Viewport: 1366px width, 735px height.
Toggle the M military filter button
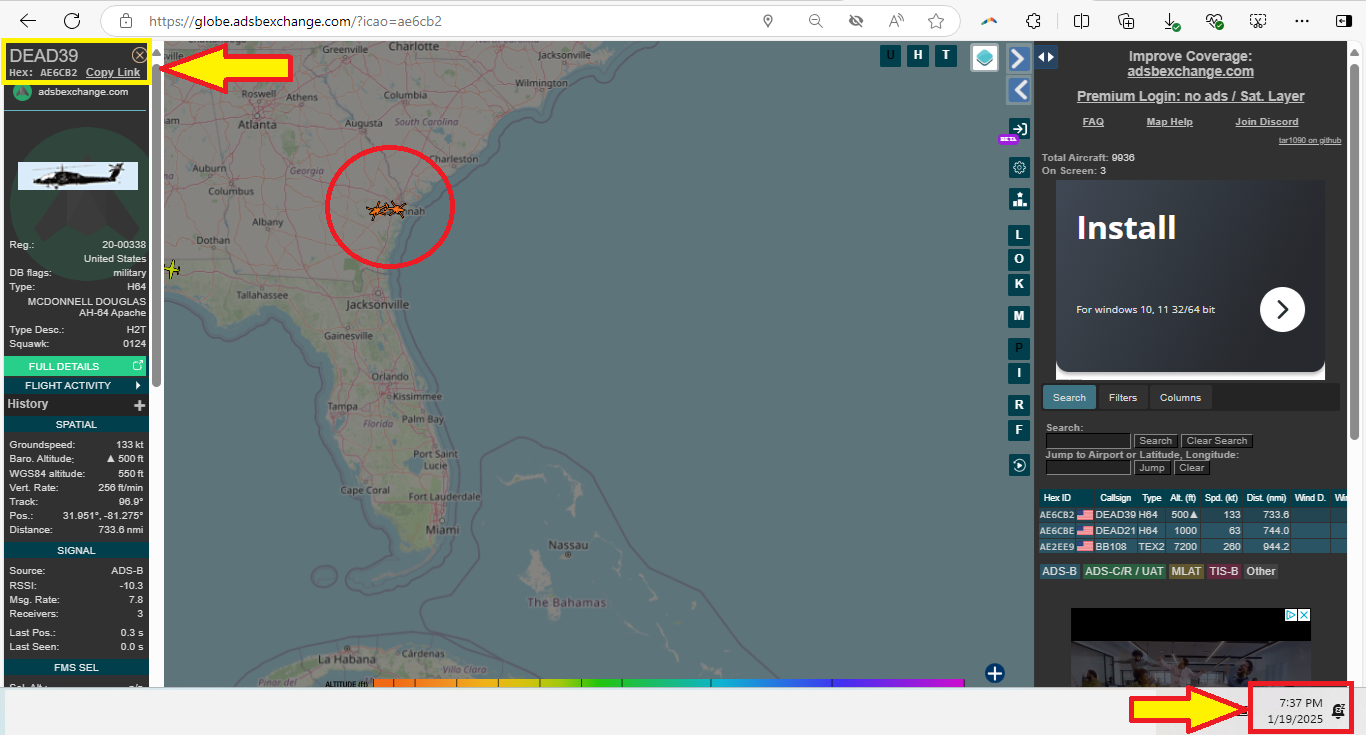pyautogui.click(x=1019, y=316)
